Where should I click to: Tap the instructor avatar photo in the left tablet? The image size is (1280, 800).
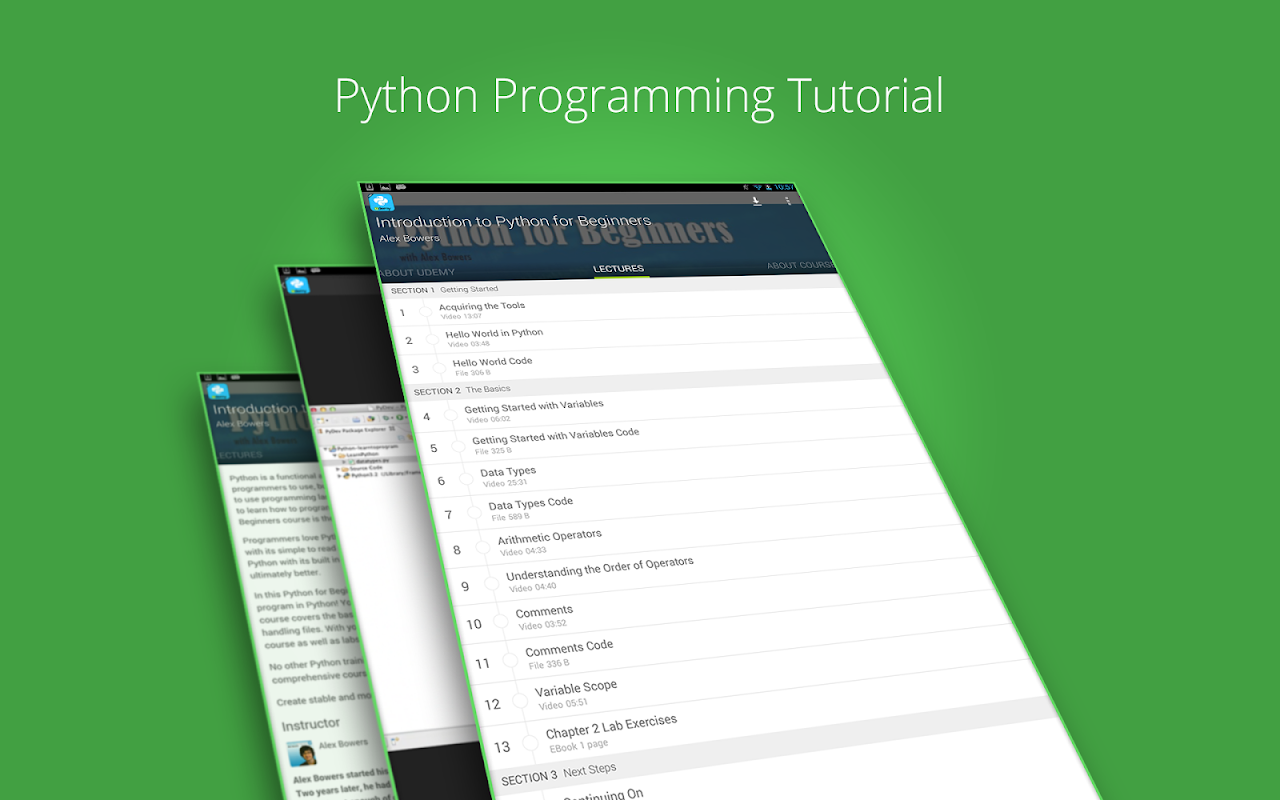[300, 754]
